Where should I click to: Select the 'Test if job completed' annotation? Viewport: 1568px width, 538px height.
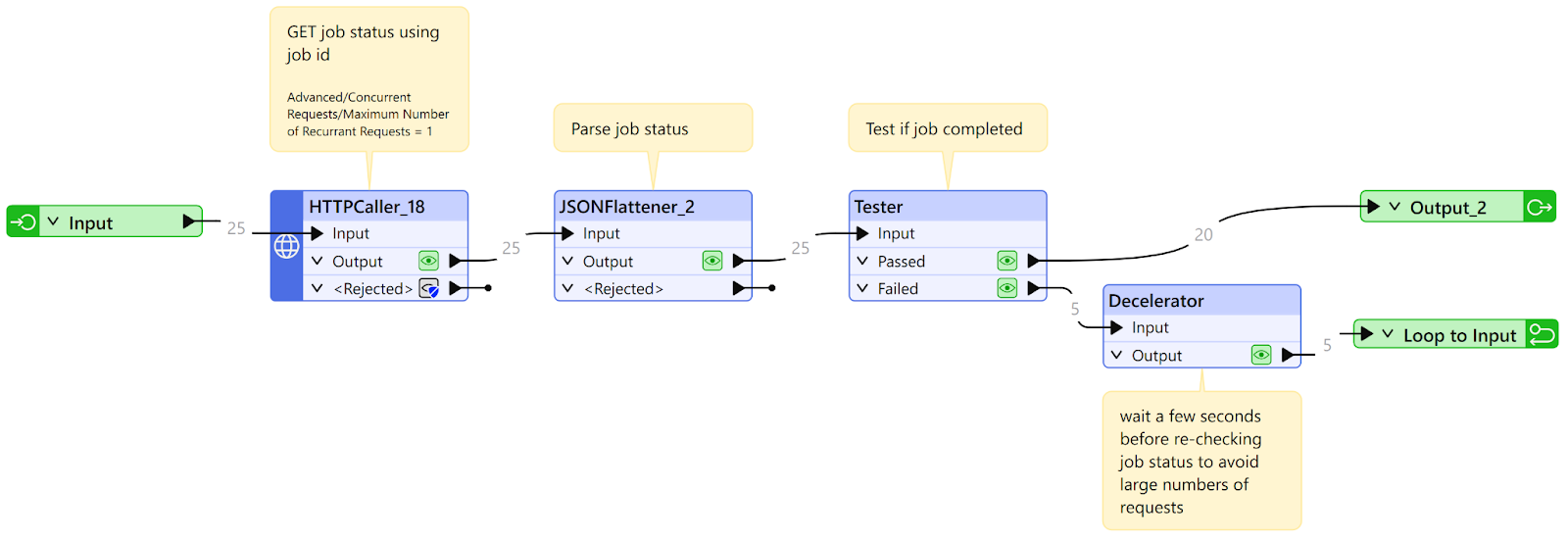(944, 129)
